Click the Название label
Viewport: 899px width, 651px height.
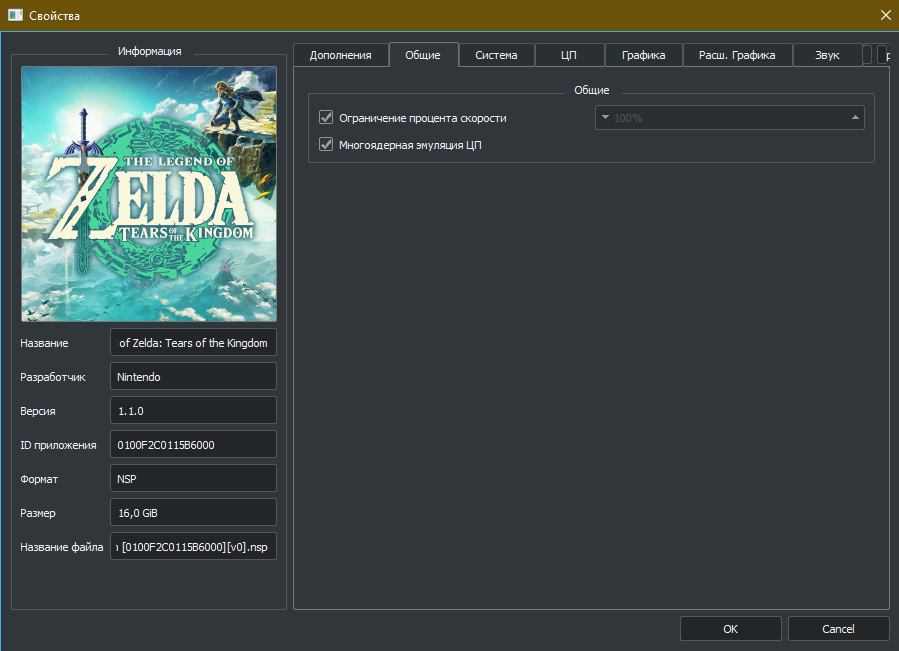[44, 343]
